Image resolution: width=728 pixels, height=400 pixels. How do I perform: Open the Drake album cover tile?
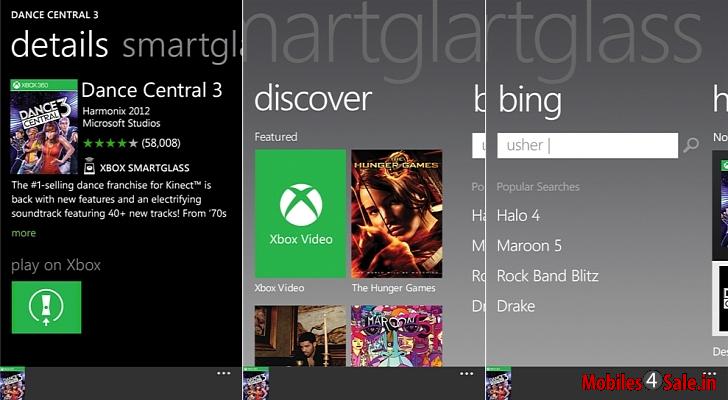tap(300, 335)
